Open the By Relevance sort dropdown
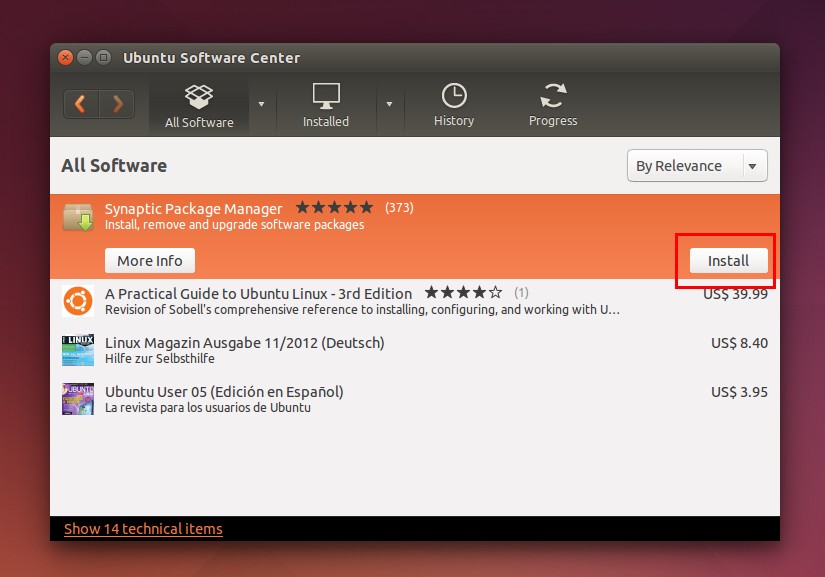Screen dimensions: 825x577 click(x=697, y=166)
